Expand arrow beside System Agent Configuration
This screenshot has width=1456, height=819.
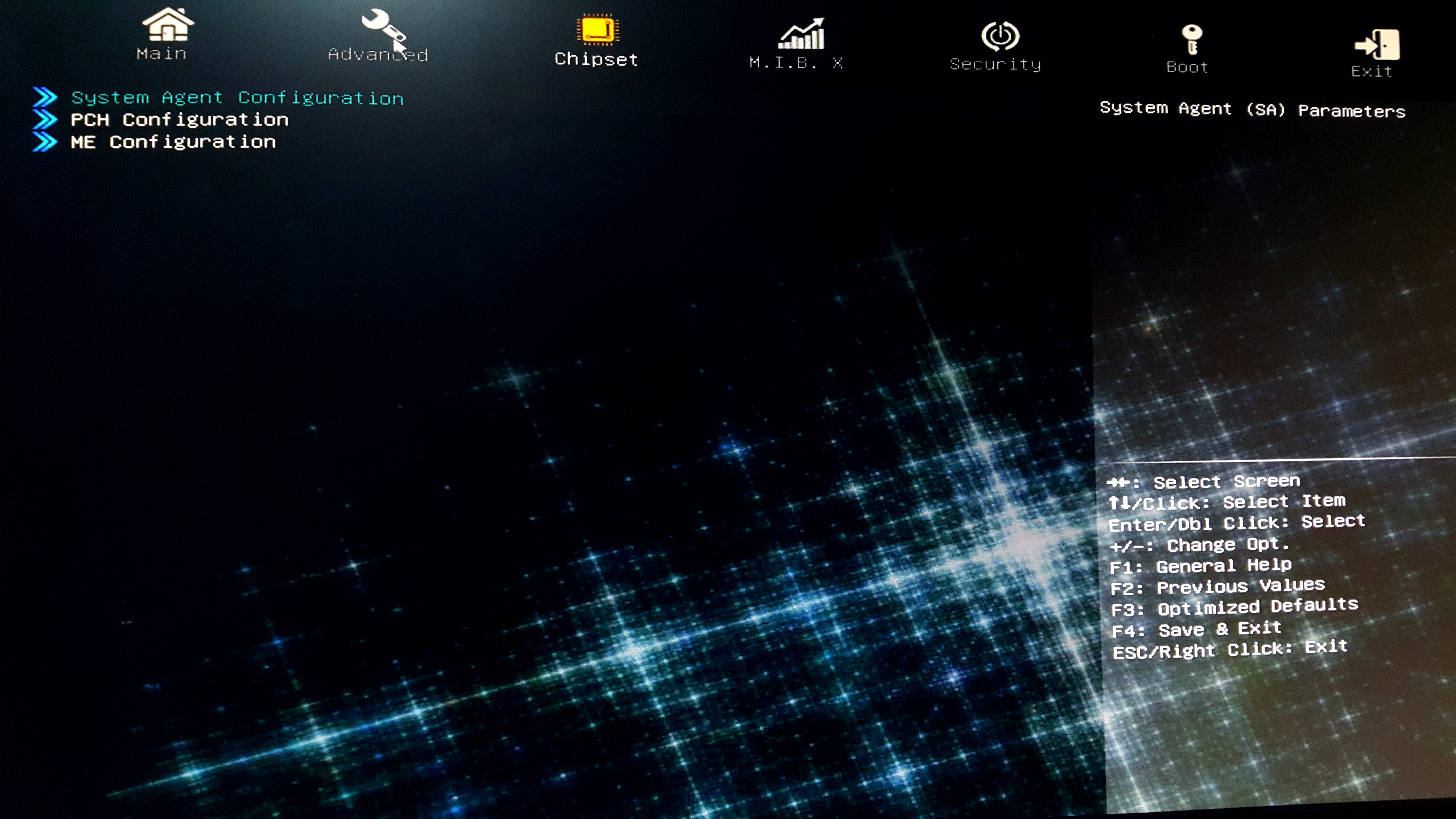point(45,97)
